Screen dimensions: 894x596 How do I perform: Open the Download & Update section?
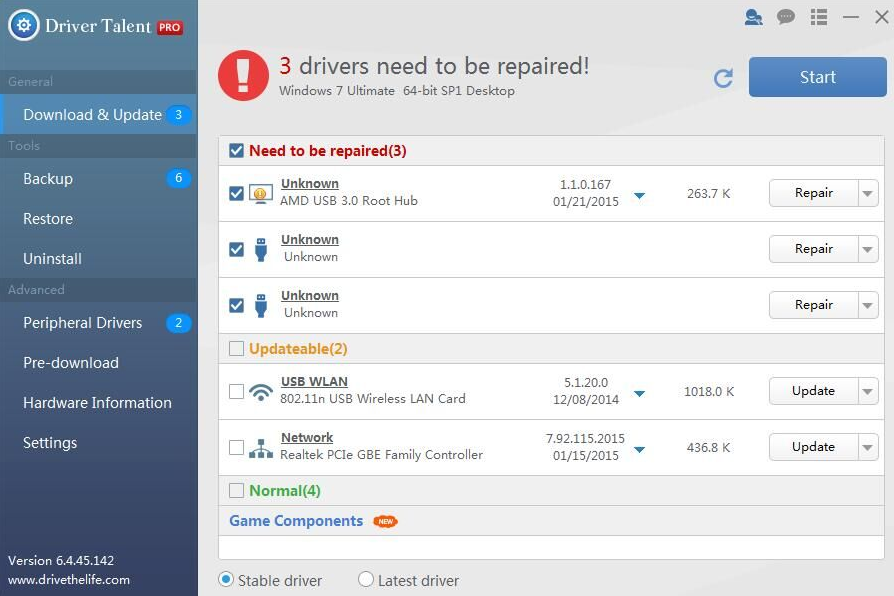coord(99,115)
